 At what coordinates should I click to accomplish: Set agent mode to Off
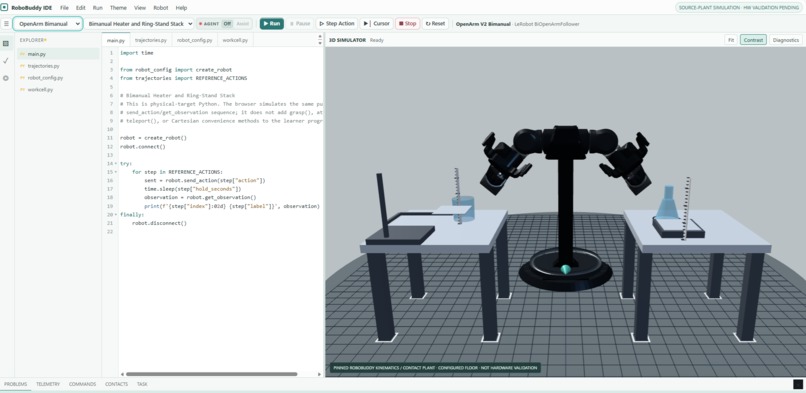[x=227, y=24]
